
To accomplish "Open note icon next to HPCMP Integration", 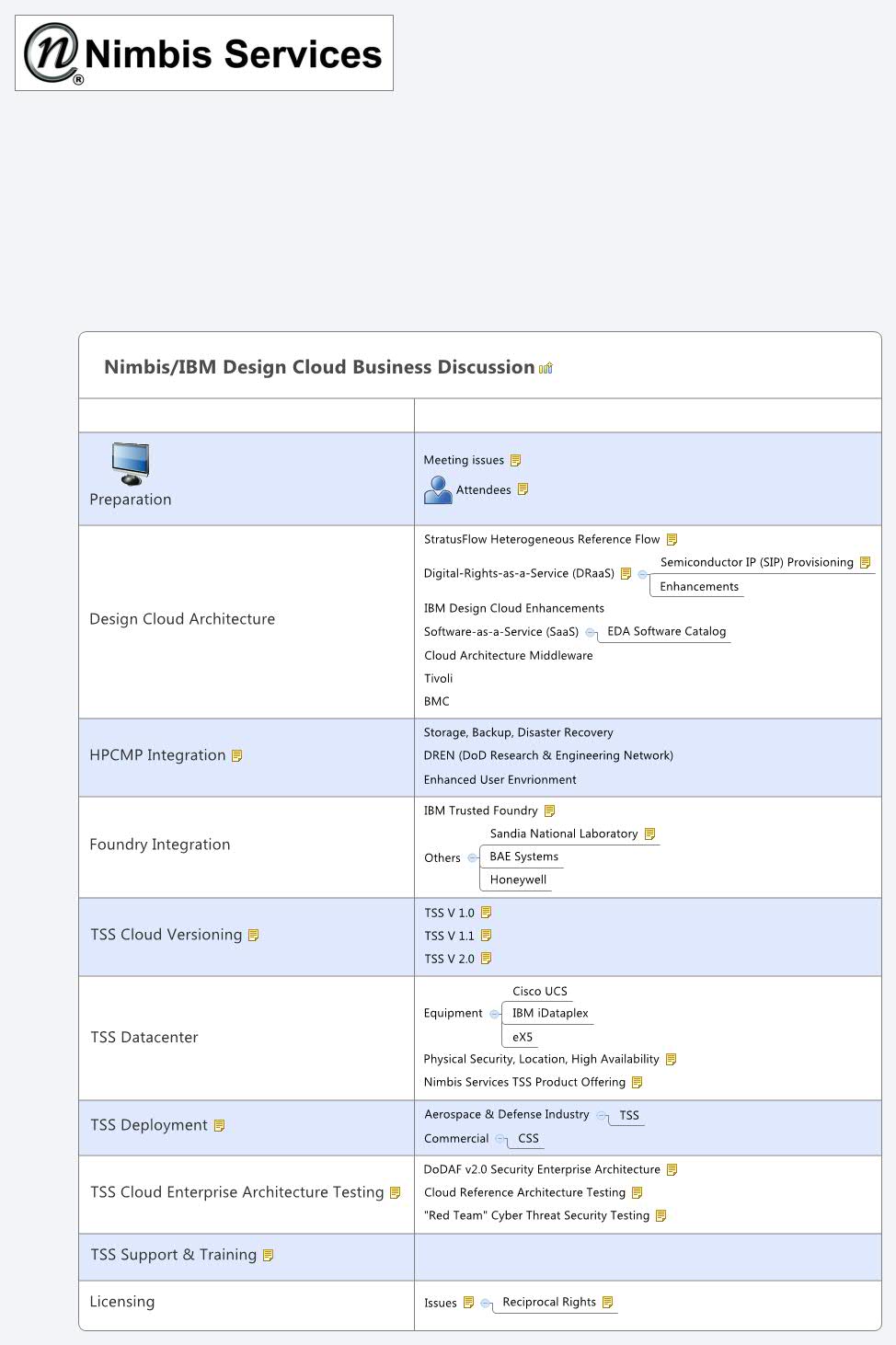I will 236,755.
